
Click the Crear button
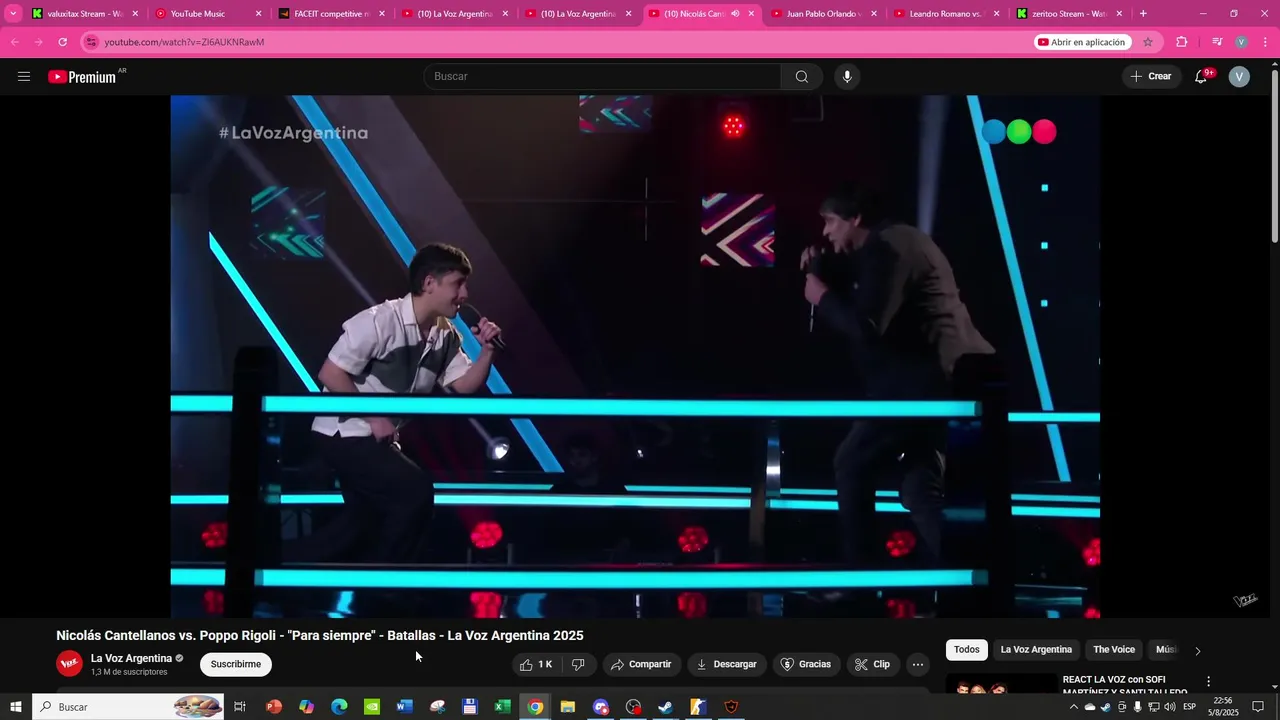pyautogui.click(x=1151, y=77)
